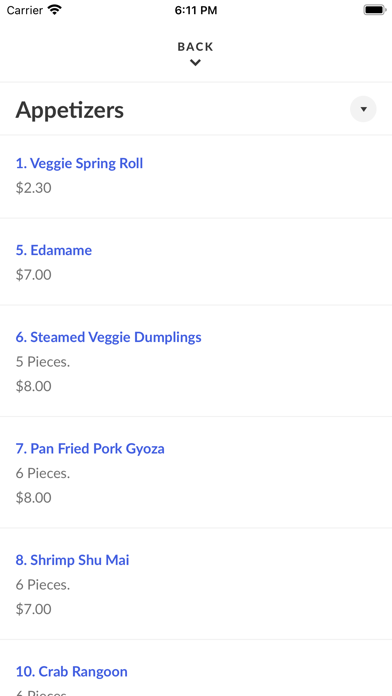Open 7. Pan Fried Pork Gyoza

point(90,449)
